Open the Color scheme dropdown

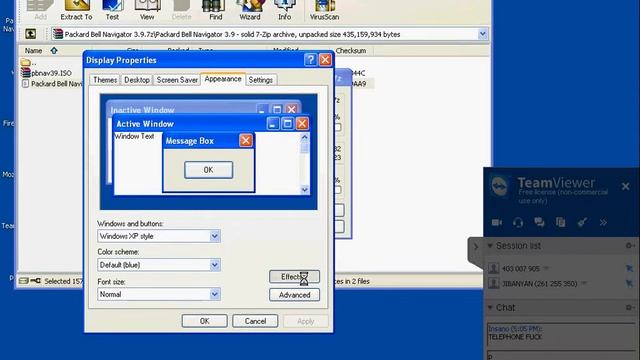[215, 265]
